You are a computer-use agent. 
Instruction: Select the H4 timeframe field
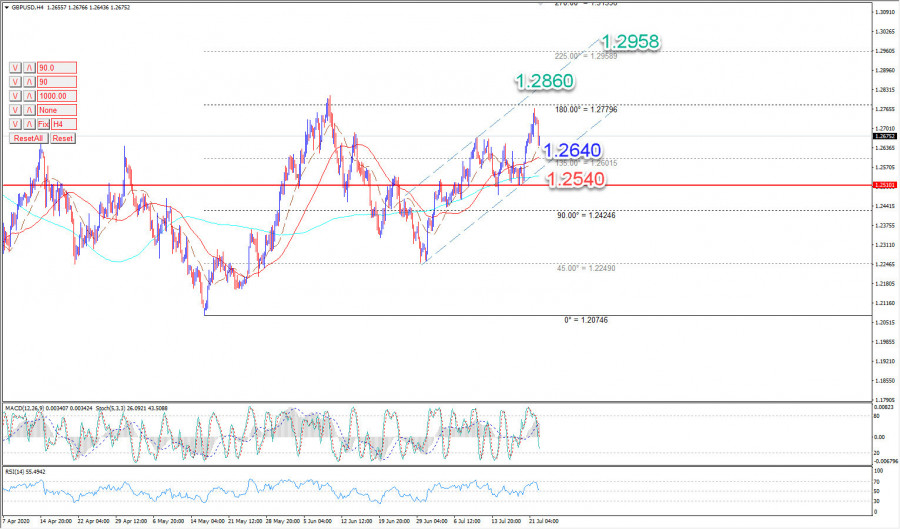(x=64, y=123)
